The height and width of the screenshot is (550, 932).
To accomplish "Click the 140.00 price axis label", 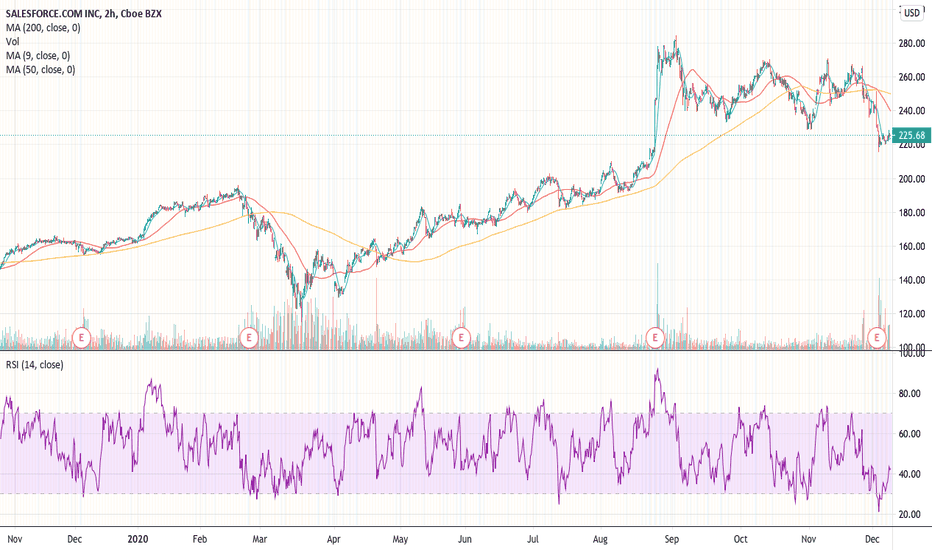I will (x=912, y=280).
